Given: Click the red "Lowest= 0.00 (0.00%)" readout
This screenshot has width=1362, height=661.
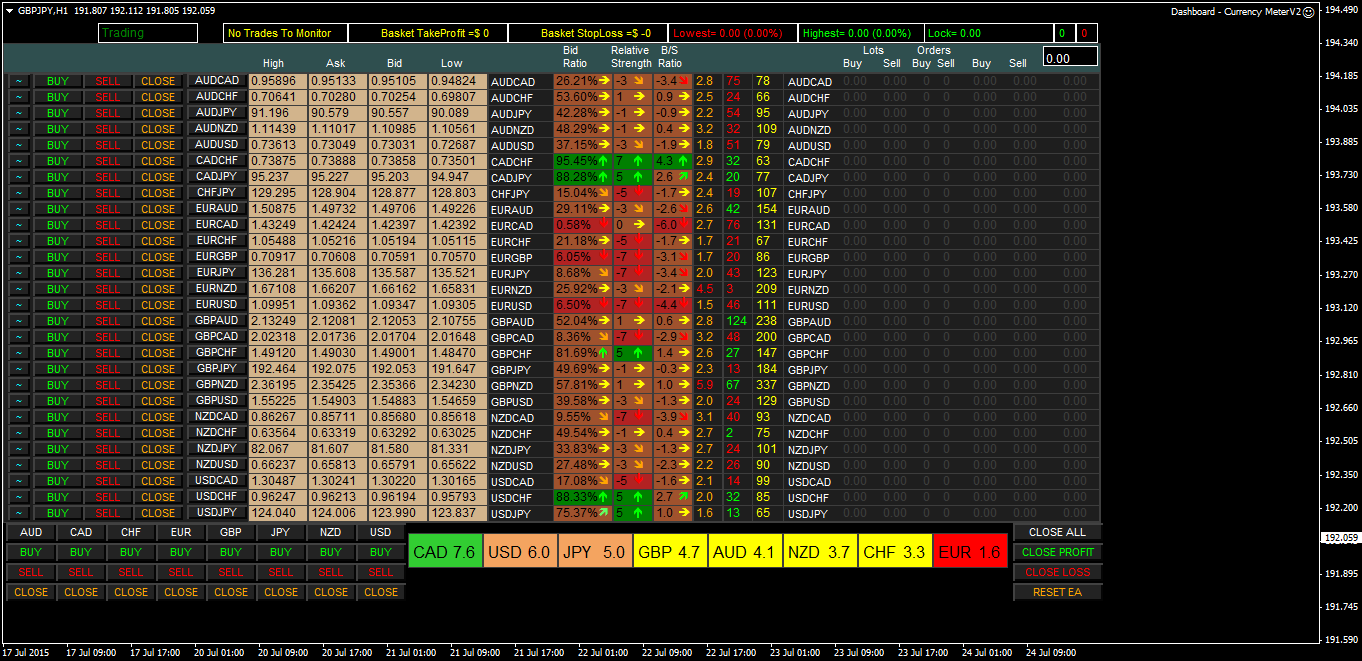Looking at the screenshot, I should pyautogui.click(x=733, y=33).
